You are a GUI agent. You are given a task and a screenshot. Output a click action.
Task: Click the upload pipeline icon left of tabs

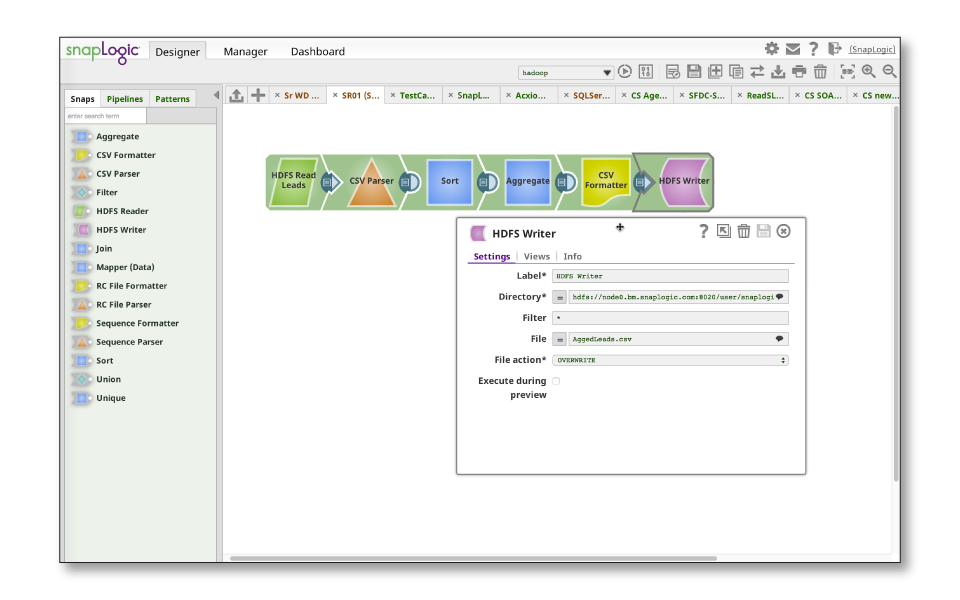(x=236, y=96)
